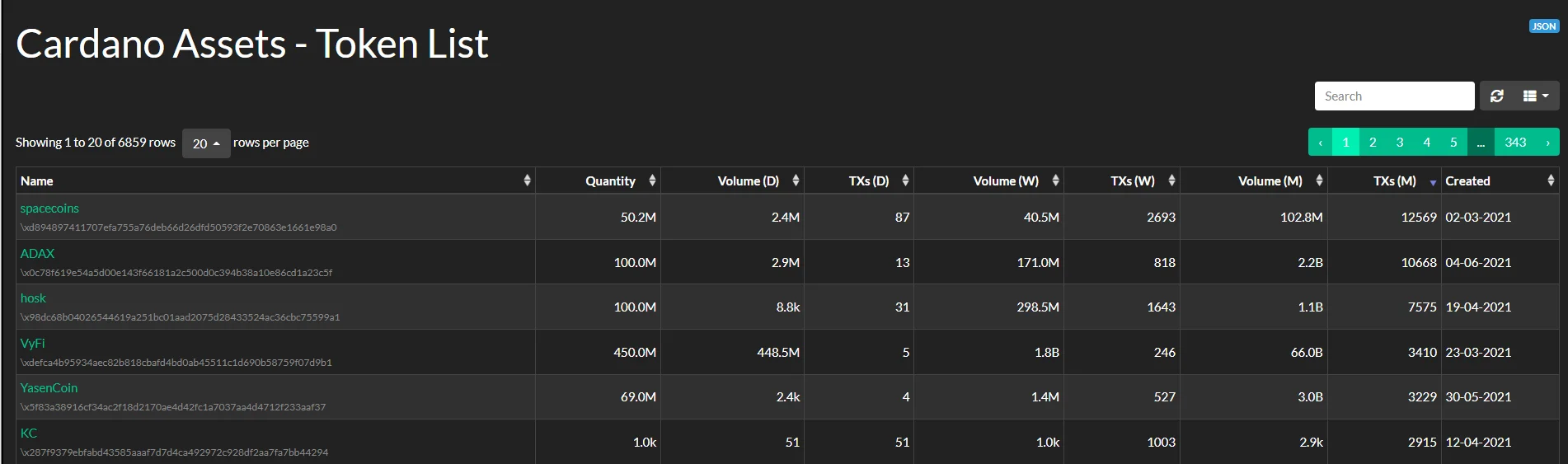The height and width of the screenshot is (464, 1568).
Task: Expand the 20 rows per page dropdown
Action: (x=206, y=143)
